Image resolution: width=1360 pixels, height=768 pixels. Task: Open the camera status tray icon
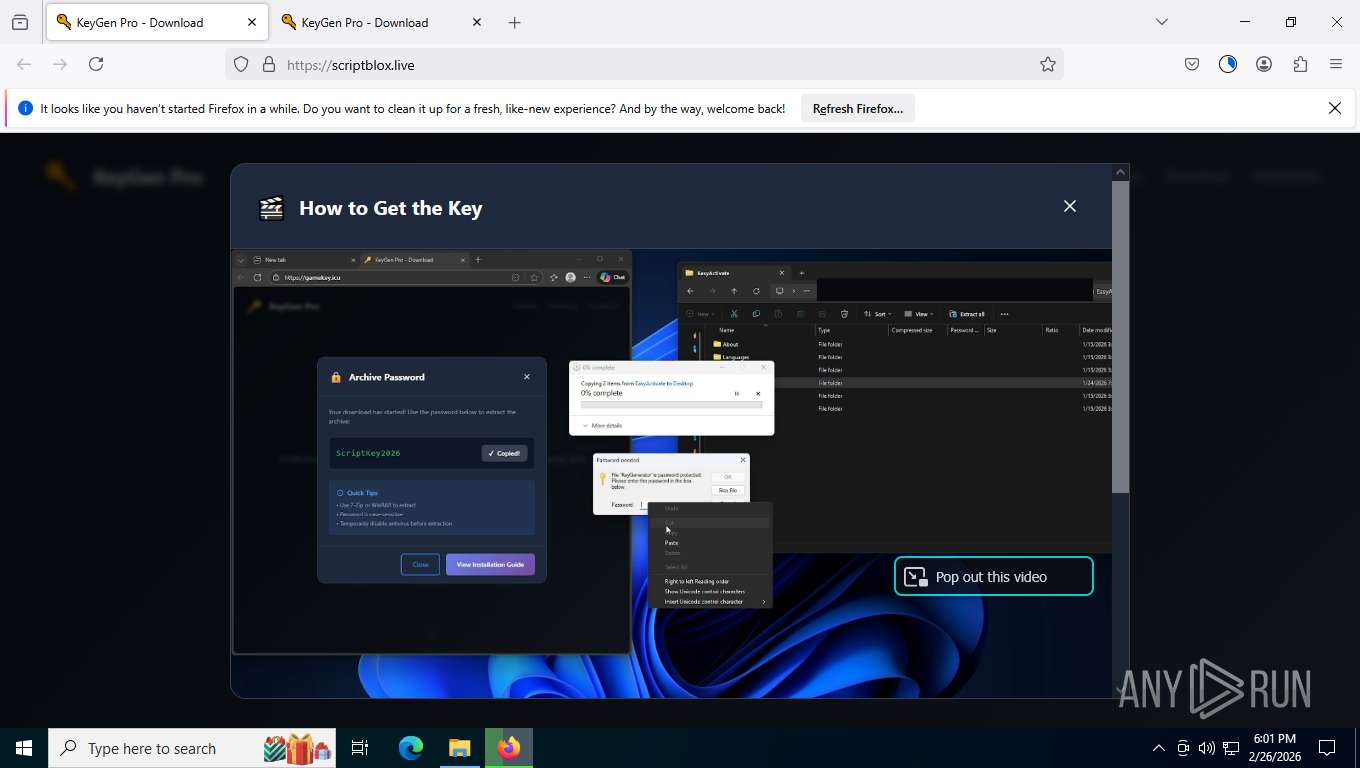(x=1183, y=748)
